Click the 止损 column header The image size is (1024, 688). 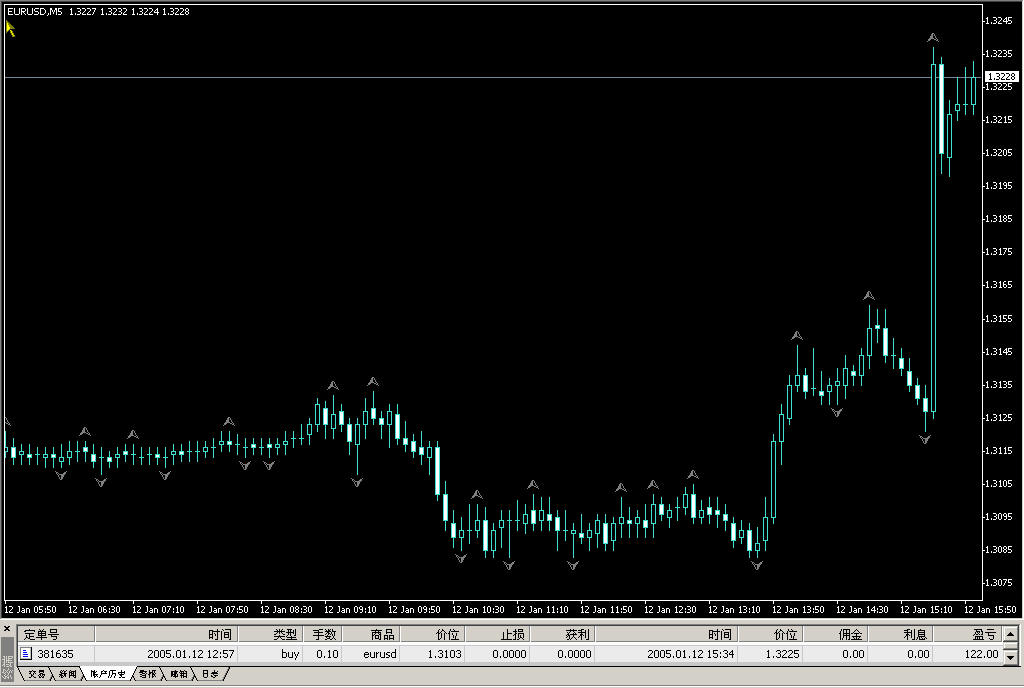[498, 634]
